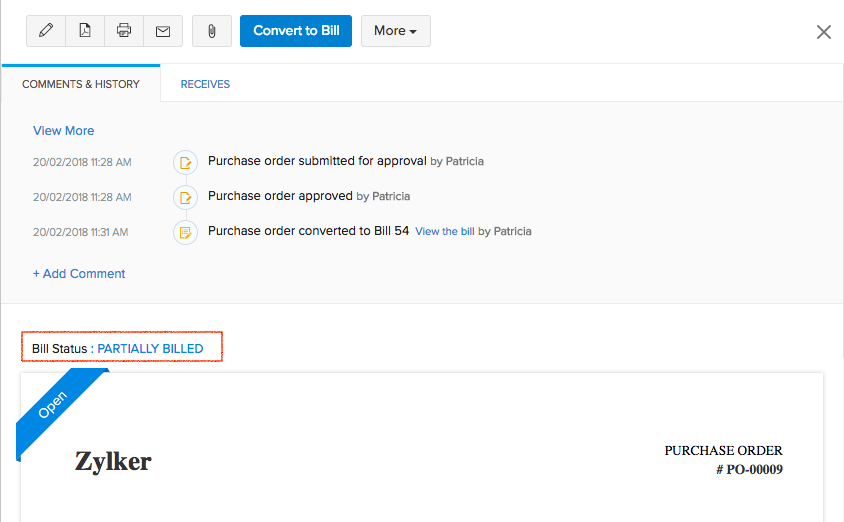Click the + Add Comment link

click(x=79, y=274)
